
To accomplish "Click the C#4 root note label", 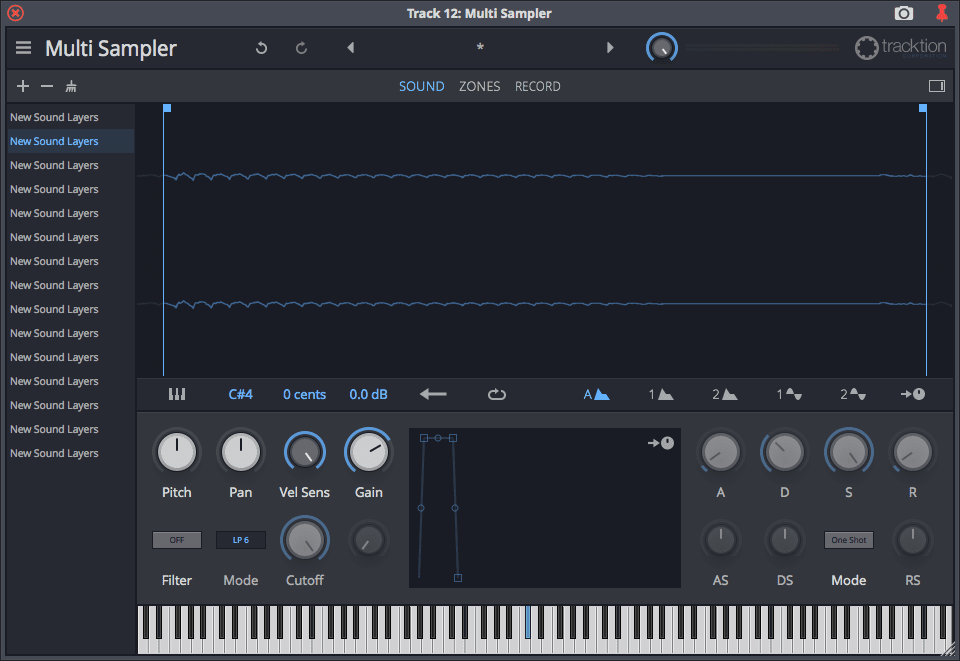I will tap(240, 394).
